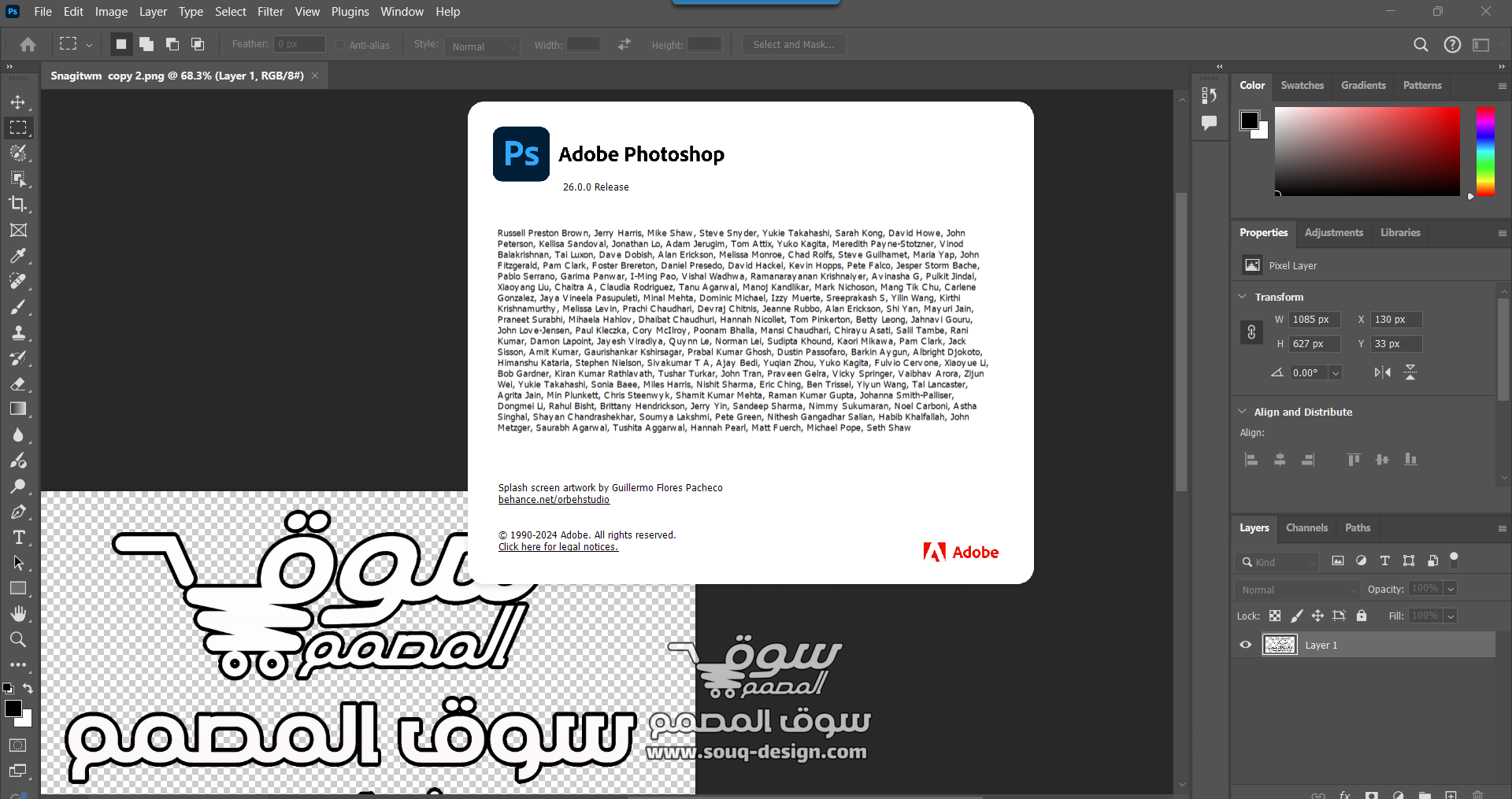Toggle lock all padlock icon
Viewport: 1512px width, 799px height.
tap(1362, 616)
